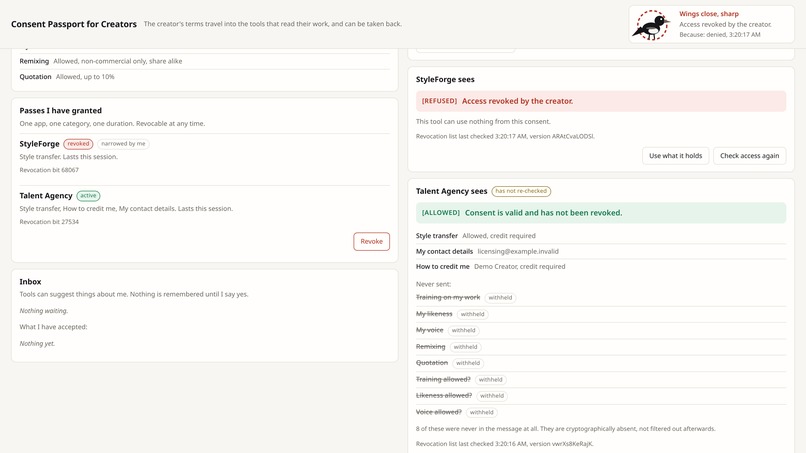This screenshot has height=453, width=806.
Task: Click the Never sent: label
Action: tap(433, 284)
